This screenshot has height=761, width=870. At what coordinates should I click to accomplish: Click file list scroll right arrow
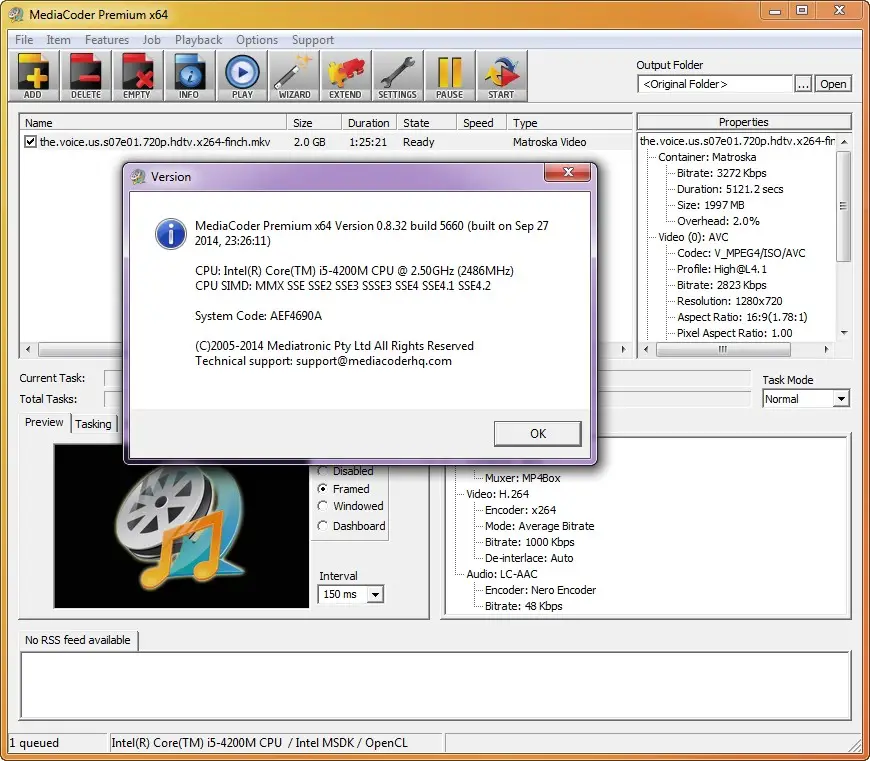623,349
